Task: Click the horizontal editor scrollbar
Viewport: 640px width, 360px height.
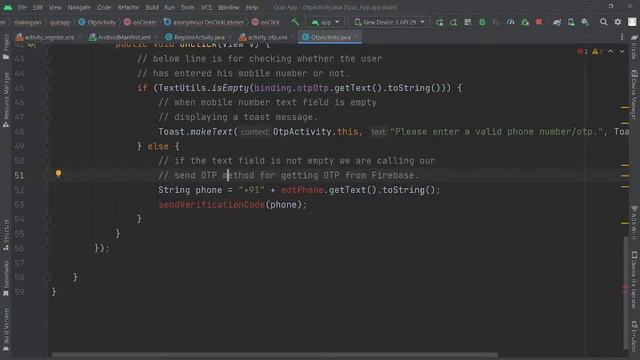Action: (x=275, y=355)
